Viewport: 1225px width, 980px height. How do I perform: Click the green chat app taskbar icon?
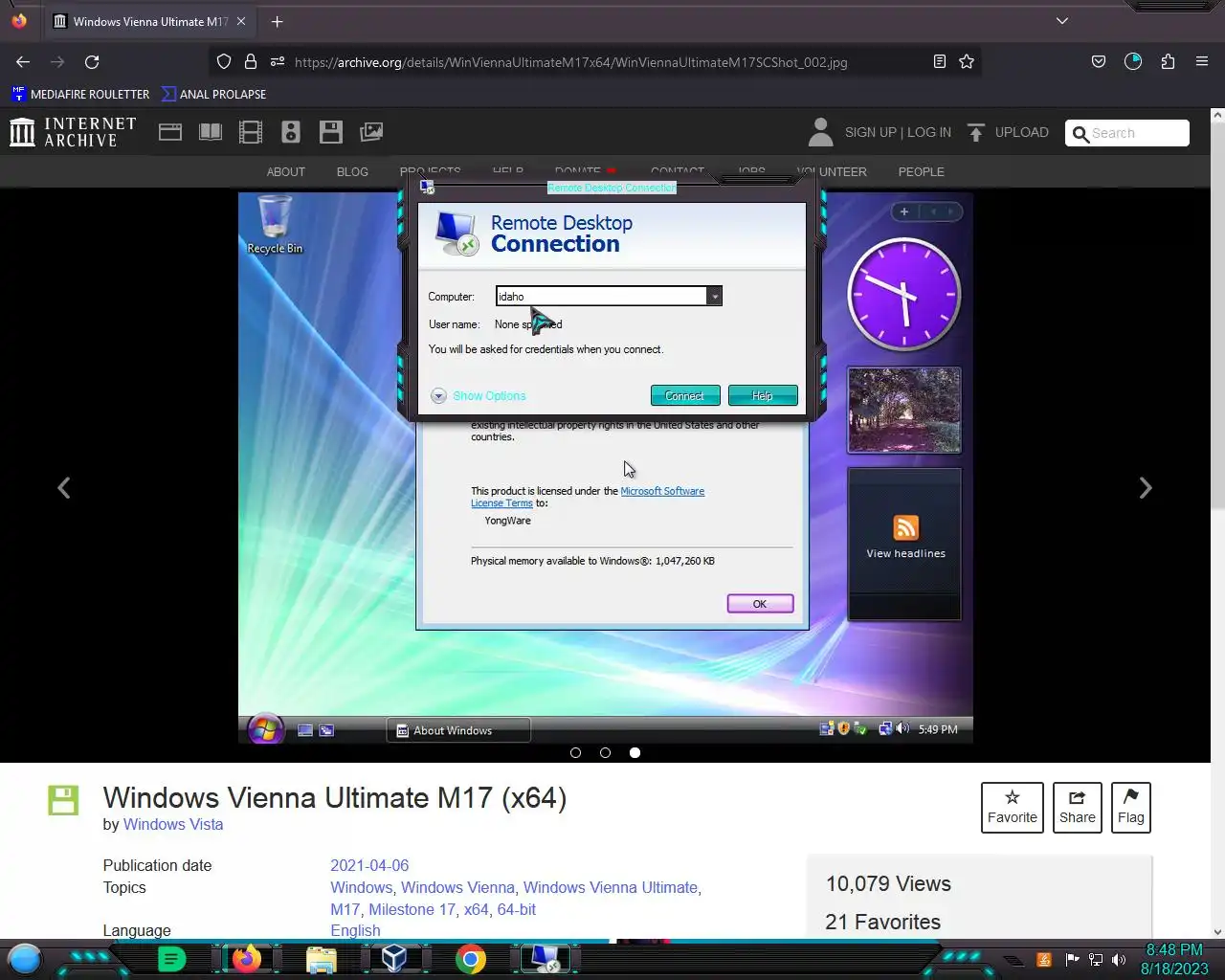[x=171, y=959]
